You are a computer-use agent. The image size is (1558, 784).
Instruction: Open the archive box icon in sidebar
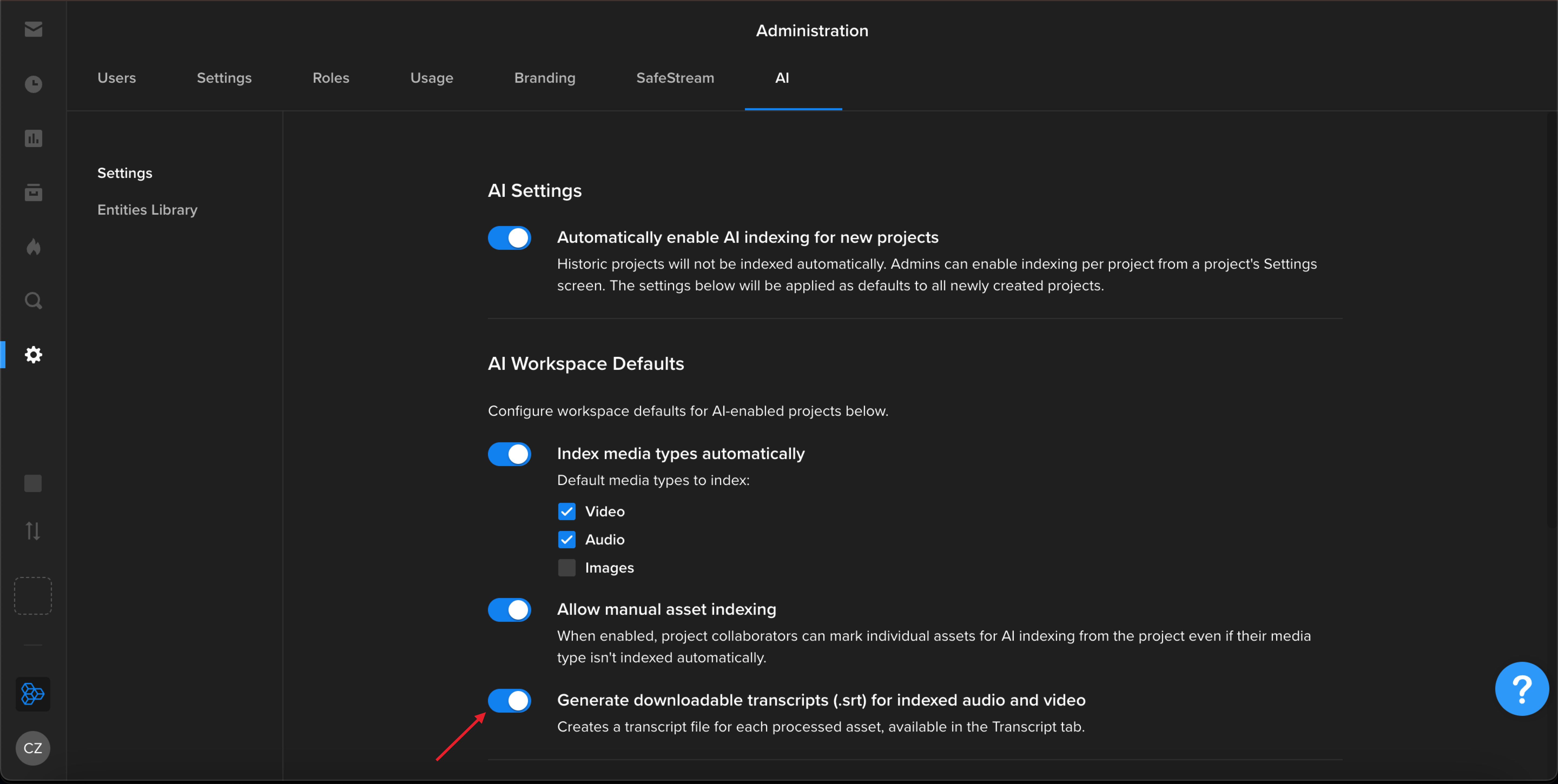pos(33,192)
